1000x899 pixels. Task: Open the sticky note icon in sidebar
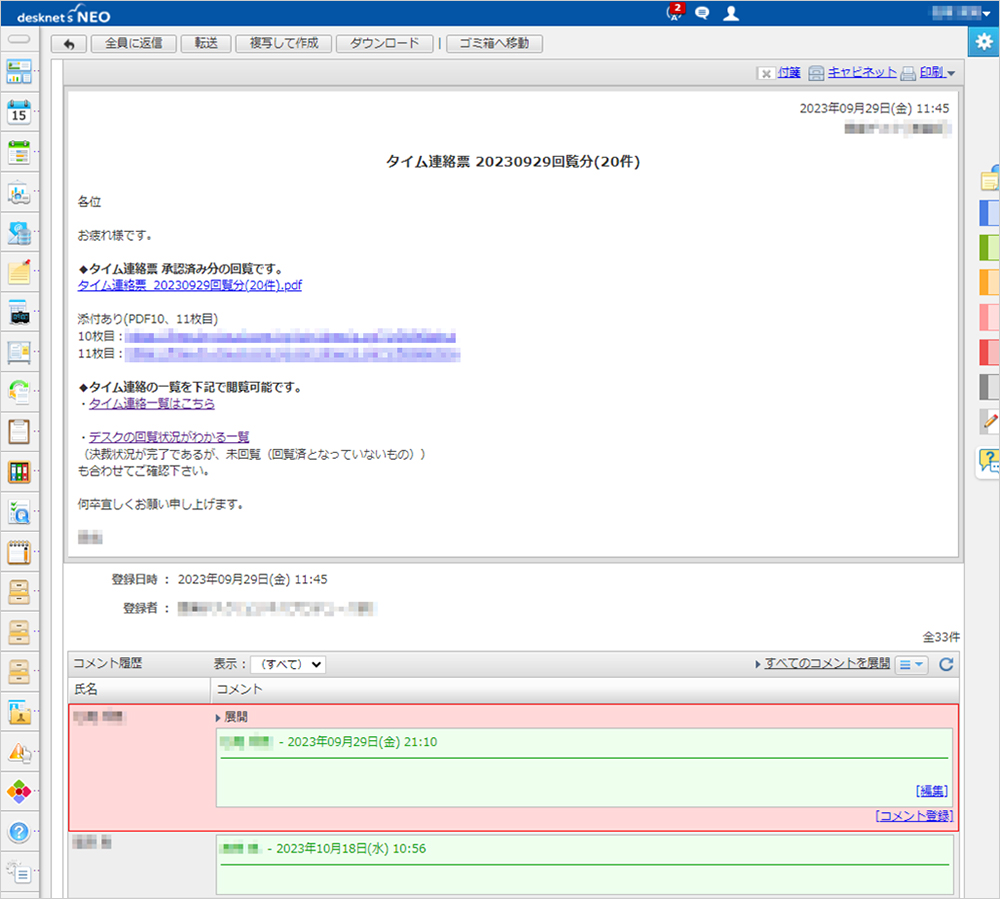click(19, 272)
